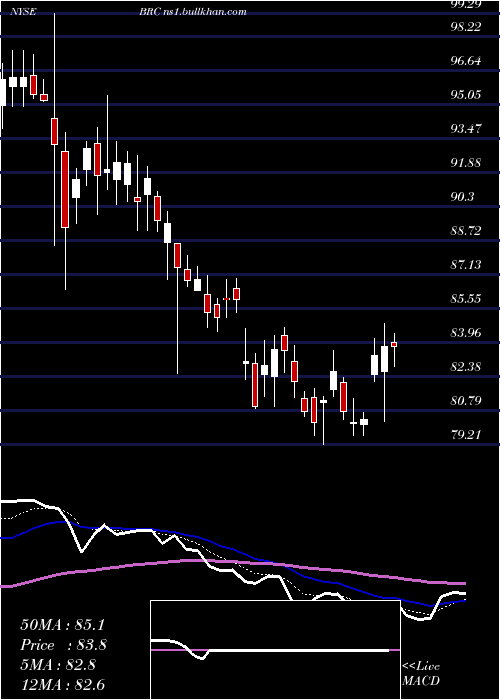Click the 83.96 price axis label
Screen dimensions: 500x700
464,333
